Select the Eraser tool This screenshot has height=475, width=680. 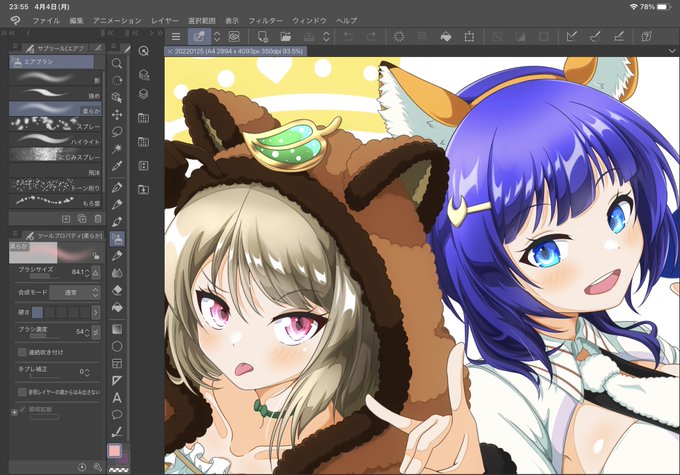[x=117, y=290]
